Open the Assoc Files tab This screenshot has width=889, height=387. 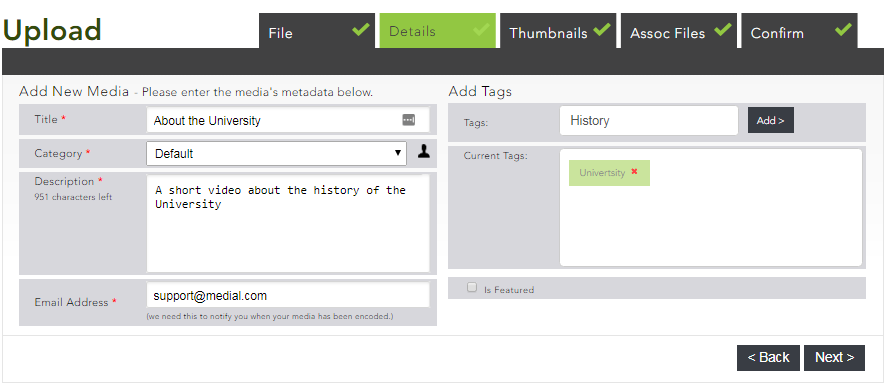[x=679, y=31]
